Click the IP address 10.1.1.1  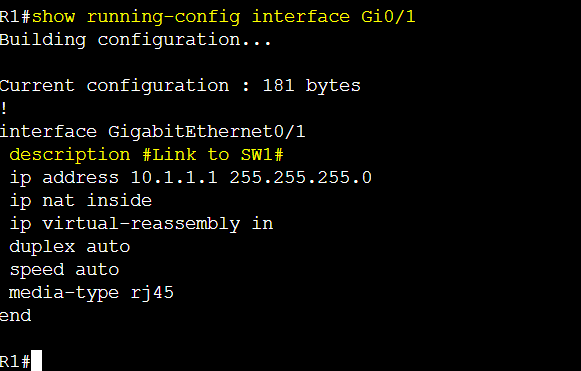click(x=174, y=178)
